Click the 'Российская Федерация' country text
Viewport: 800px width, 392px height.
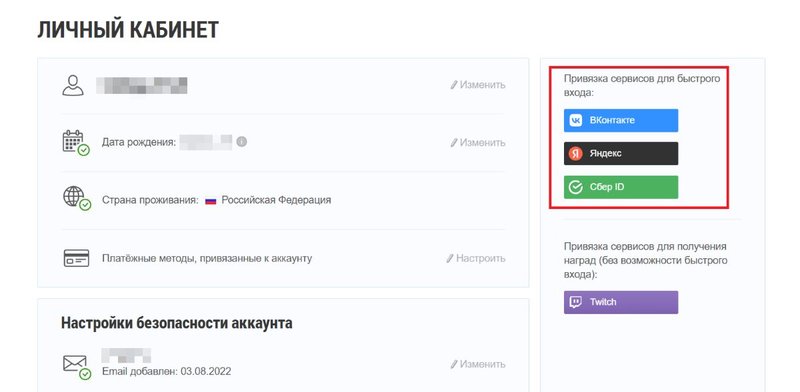pyautogui.click(x=276, y=200)
